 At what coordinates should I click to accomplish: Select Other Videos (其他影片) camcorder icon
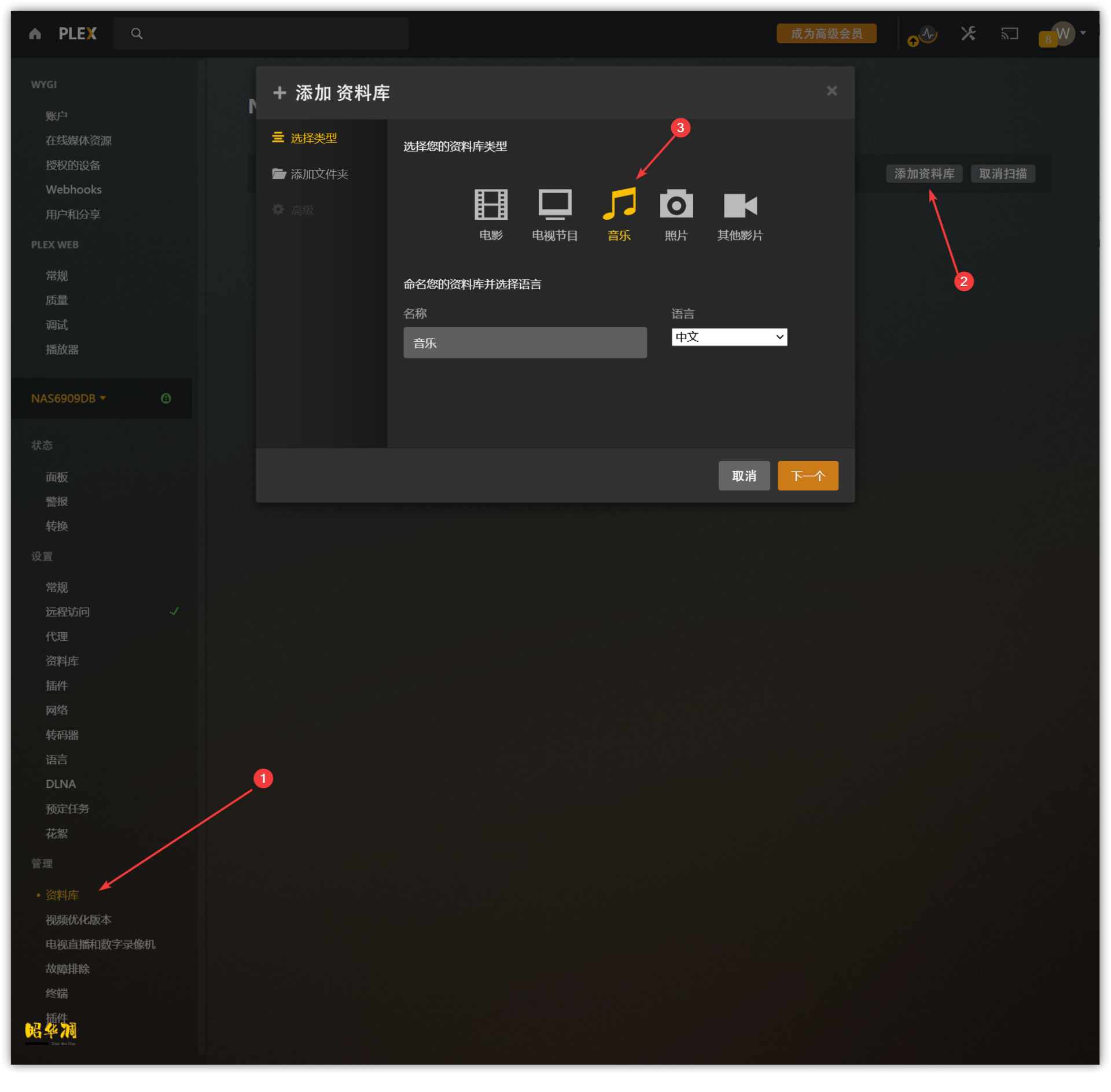(740, 205)
